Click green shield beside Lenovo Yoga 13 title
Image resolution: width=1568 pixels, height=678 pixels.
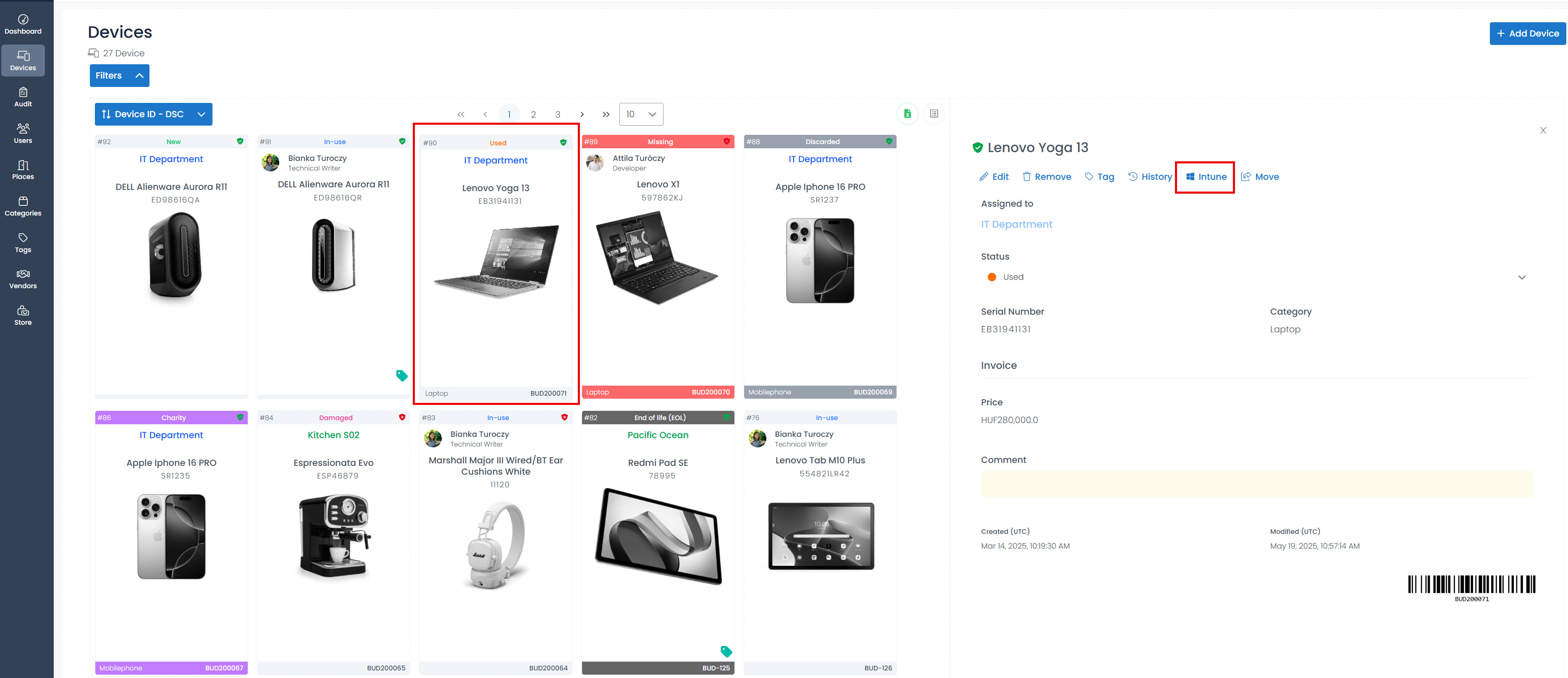[x=978, y=147]
